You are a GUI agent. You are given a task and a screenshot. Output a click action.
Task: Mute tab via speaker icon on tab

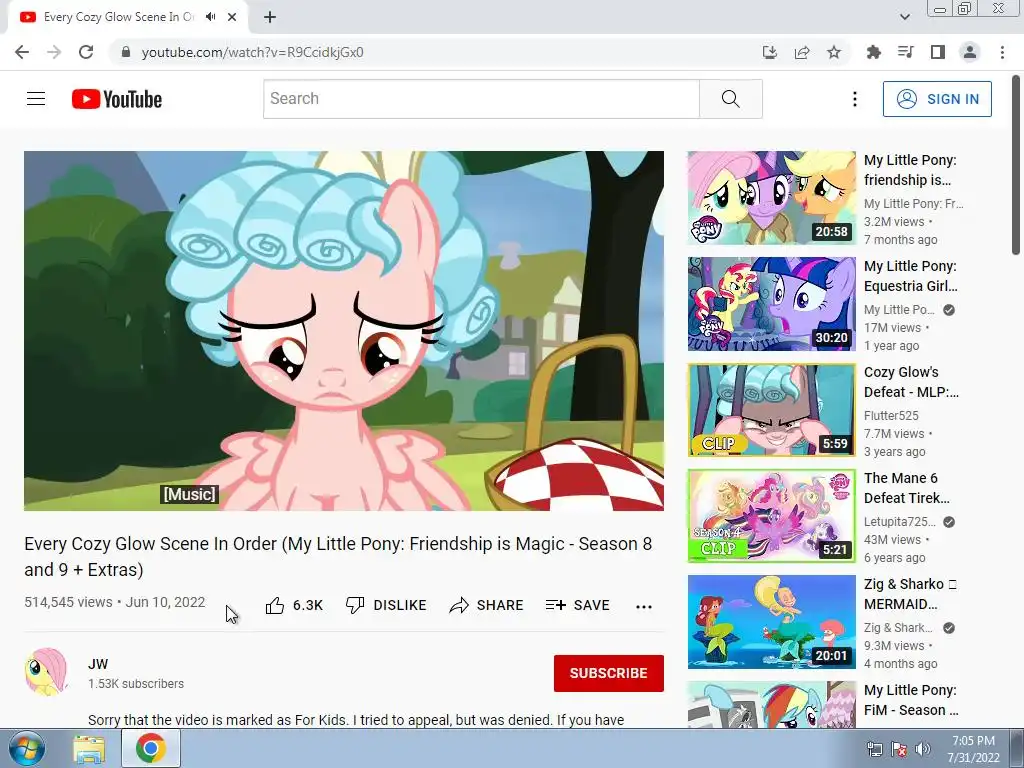coord(210,17)
